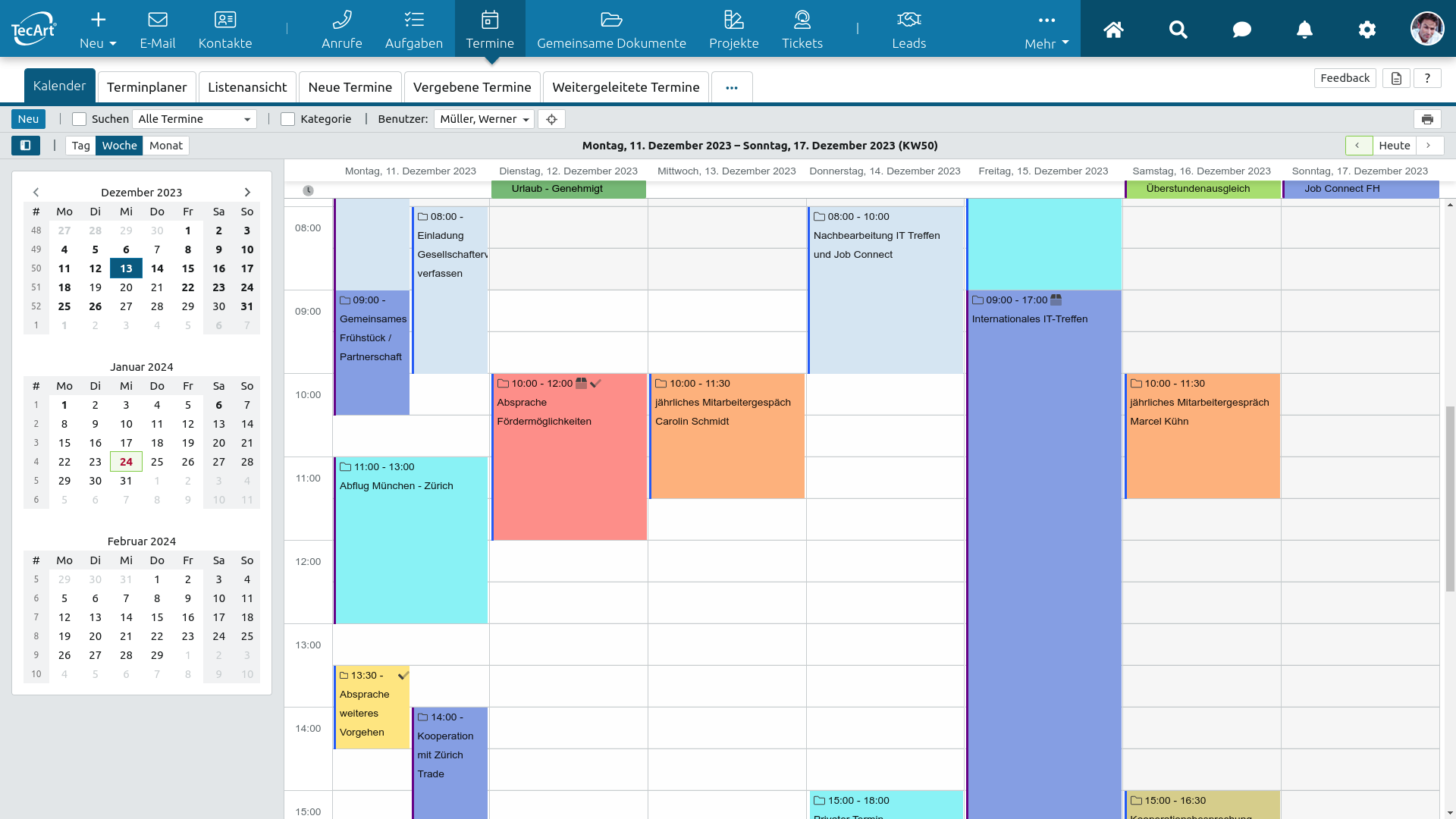Open the Tickets headset icon
The width and height of the screenshot is (1456, 819).
[802, 20]
